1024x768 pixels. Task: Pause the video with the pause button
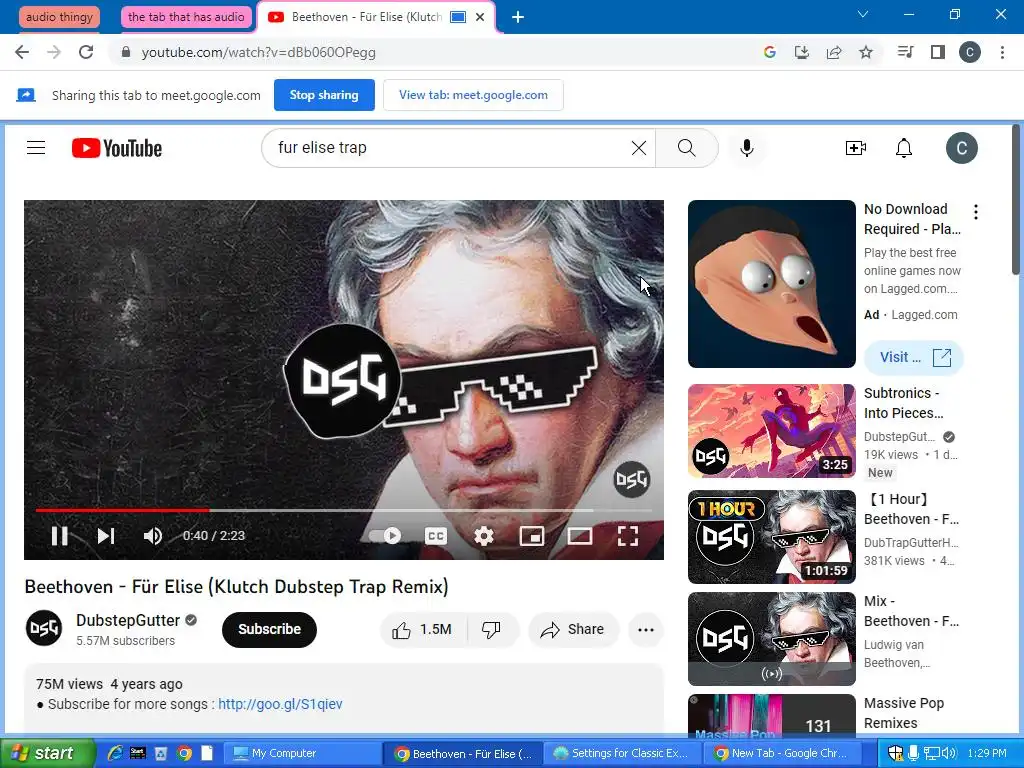pyautogui.click(x=59, y=536)
